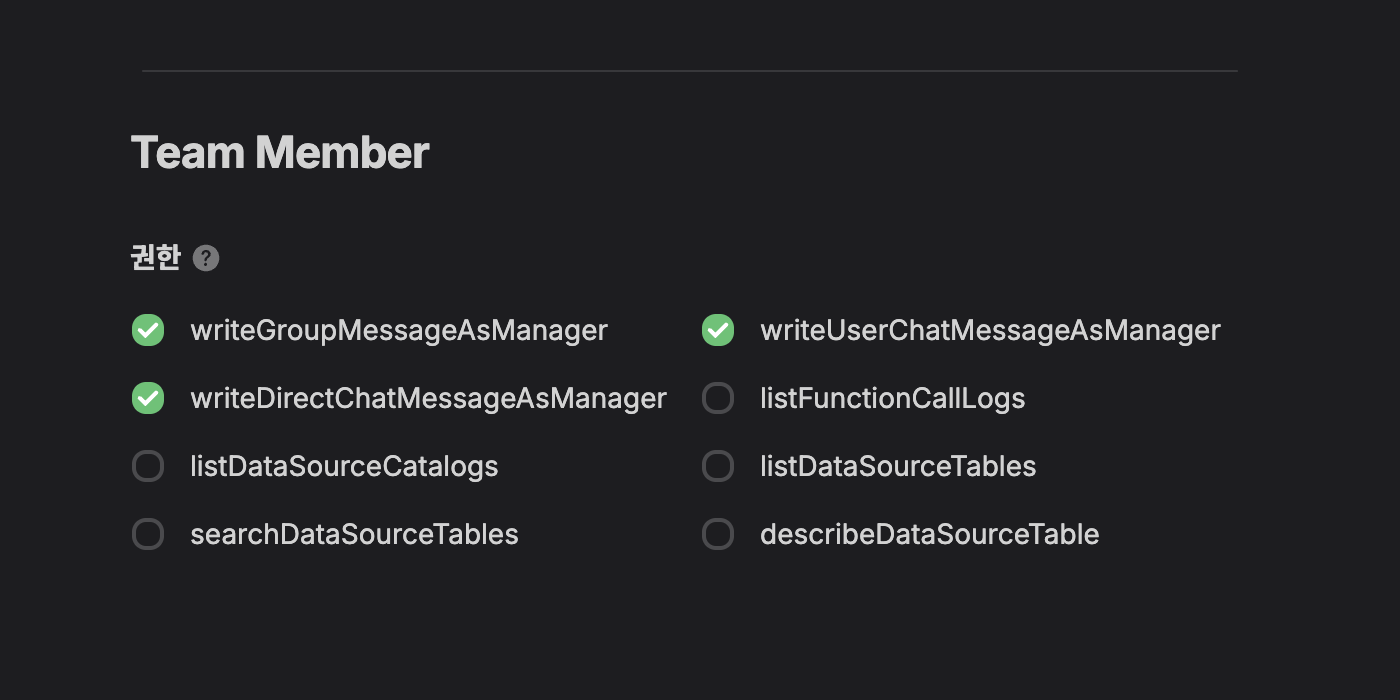Enable the listDataSourceTables checkbox
1400x700 pixels.
click(718, 466)
